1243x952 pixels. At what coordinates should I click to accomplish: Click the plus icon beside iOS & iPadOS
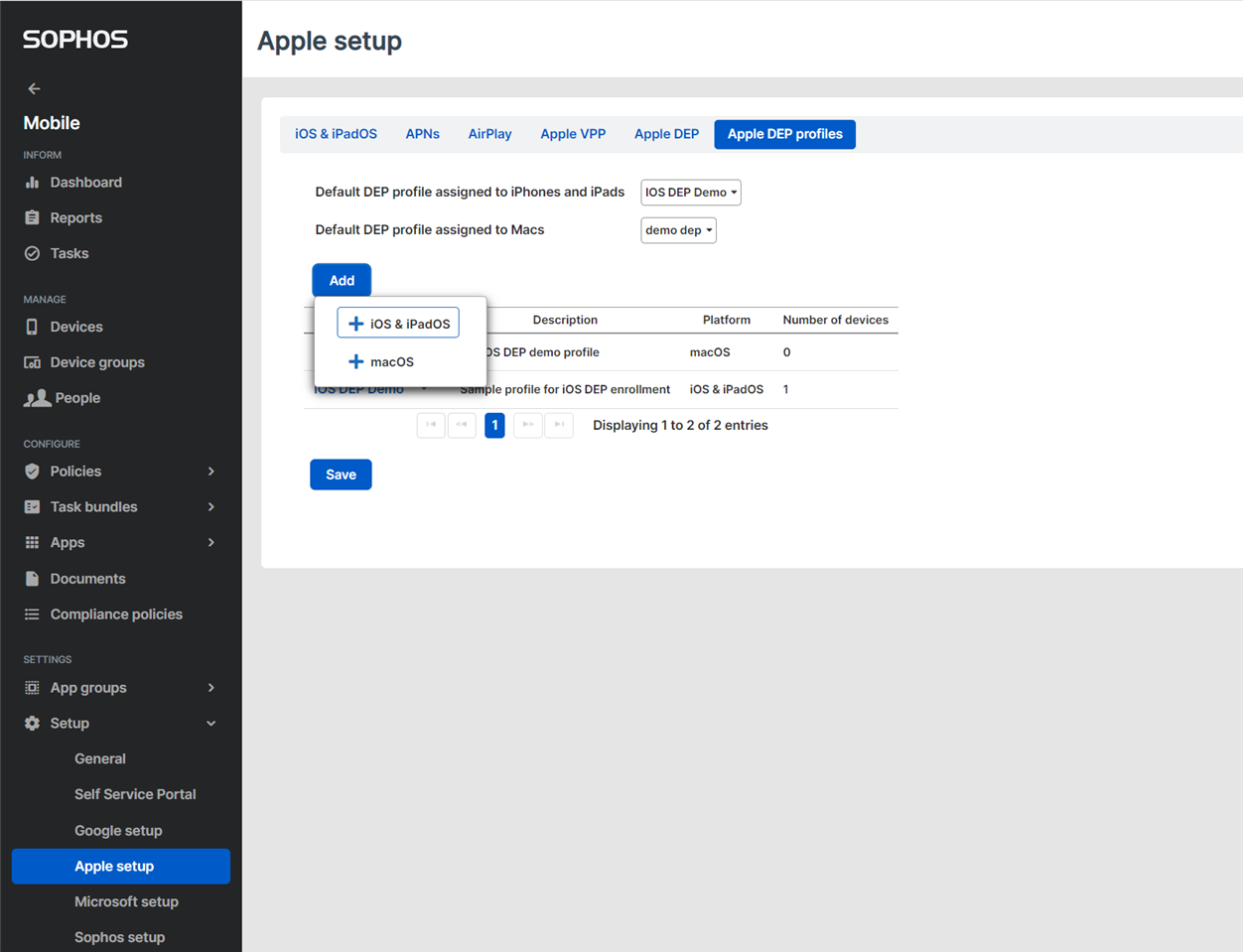(x=355, y=324)
